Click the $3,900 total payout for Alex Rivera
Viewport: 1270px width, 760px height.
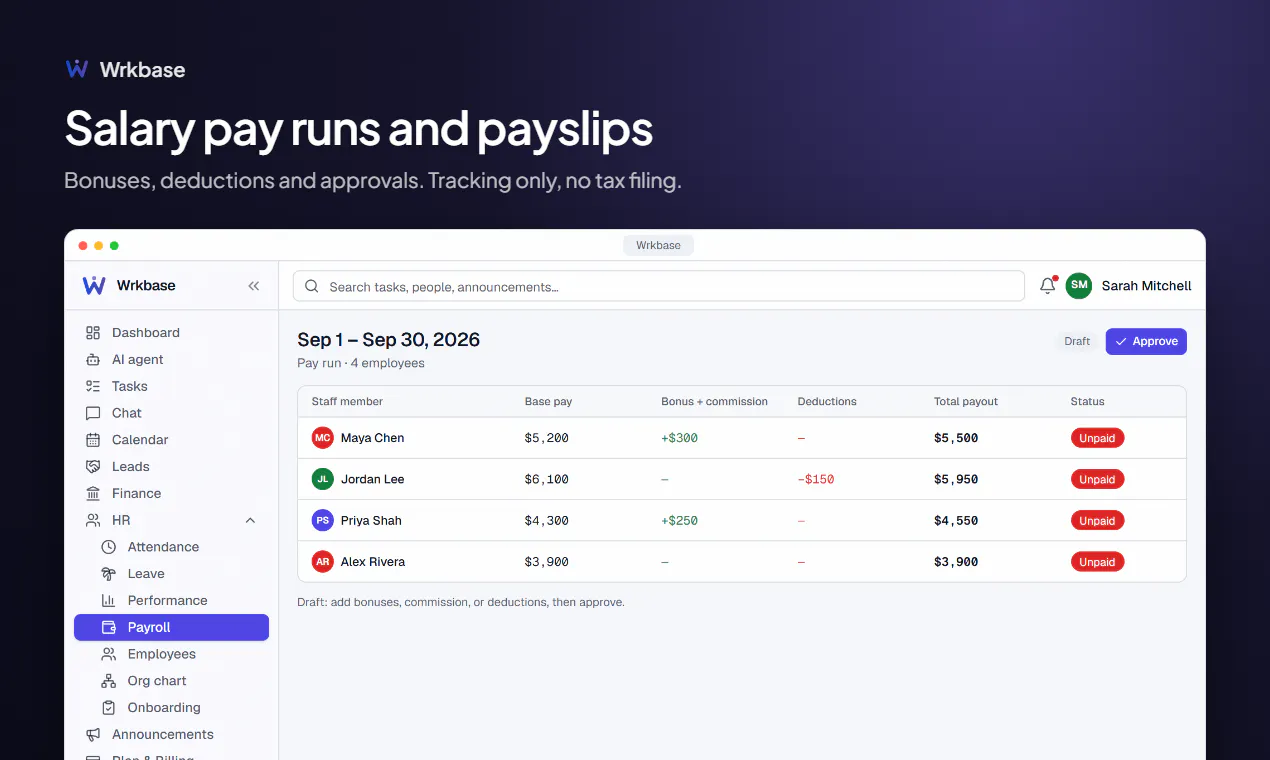[x=956, y=562]
